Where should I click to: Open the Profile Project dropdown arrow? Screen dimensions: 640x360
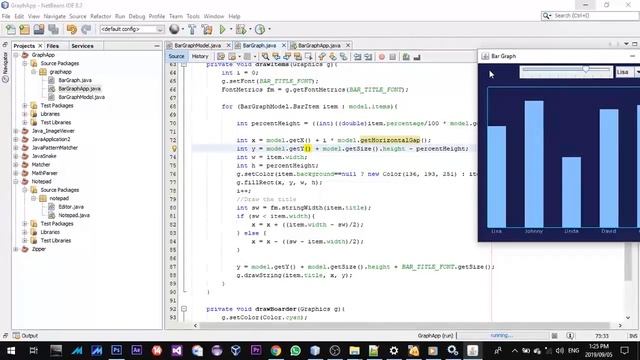click(x=269, y=29)
